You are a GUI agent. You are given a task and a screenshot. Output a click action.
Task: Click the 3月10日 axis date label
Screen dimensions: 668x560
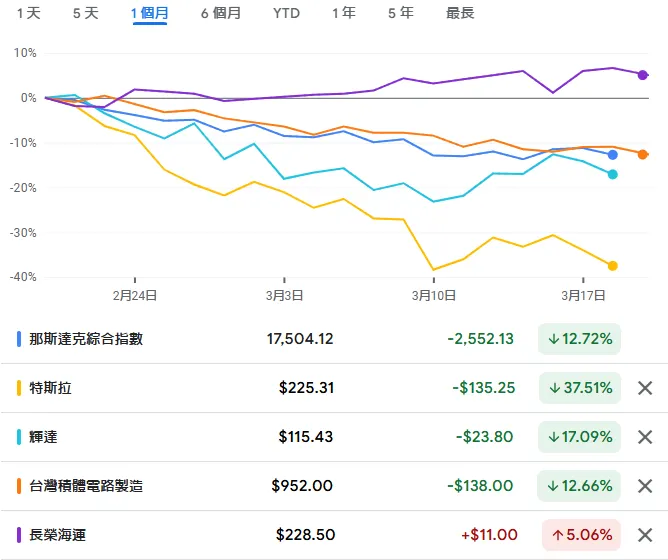[434, 295]
